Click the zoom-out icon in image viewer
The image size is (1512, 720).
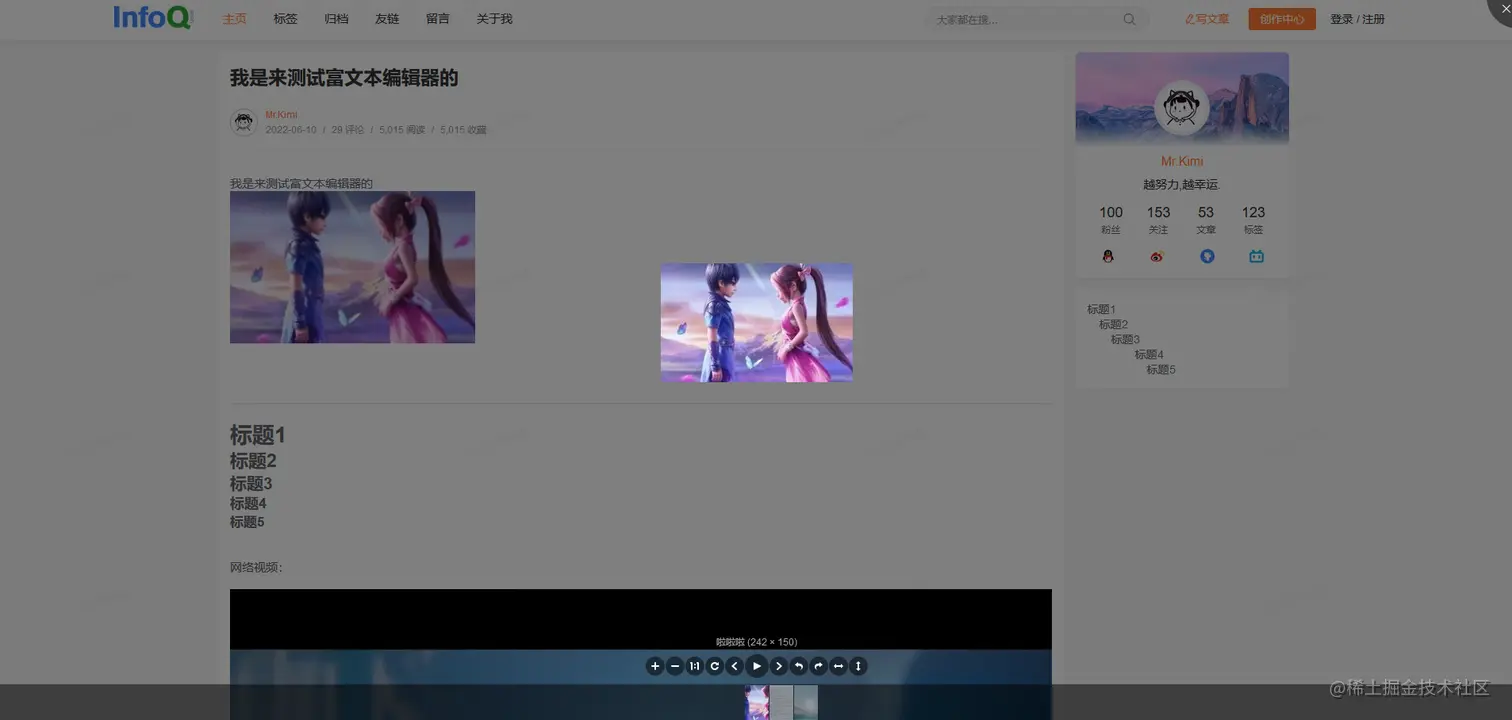pyautogui.click(x=675, y=666)
